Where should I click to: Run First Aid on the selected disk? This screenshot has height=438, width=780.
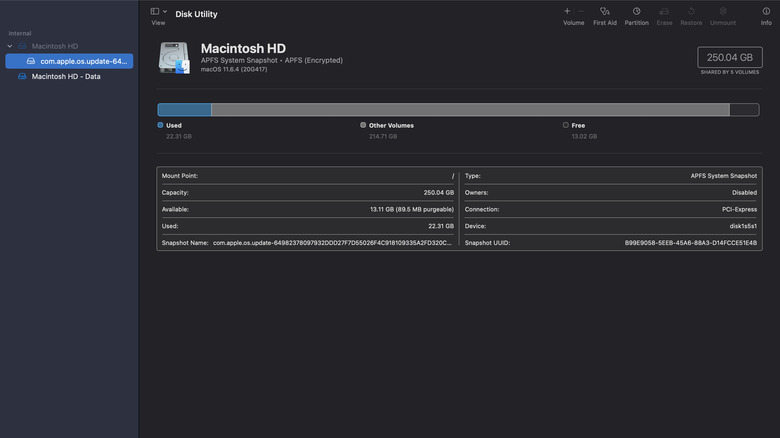click(x=604, y=11)
